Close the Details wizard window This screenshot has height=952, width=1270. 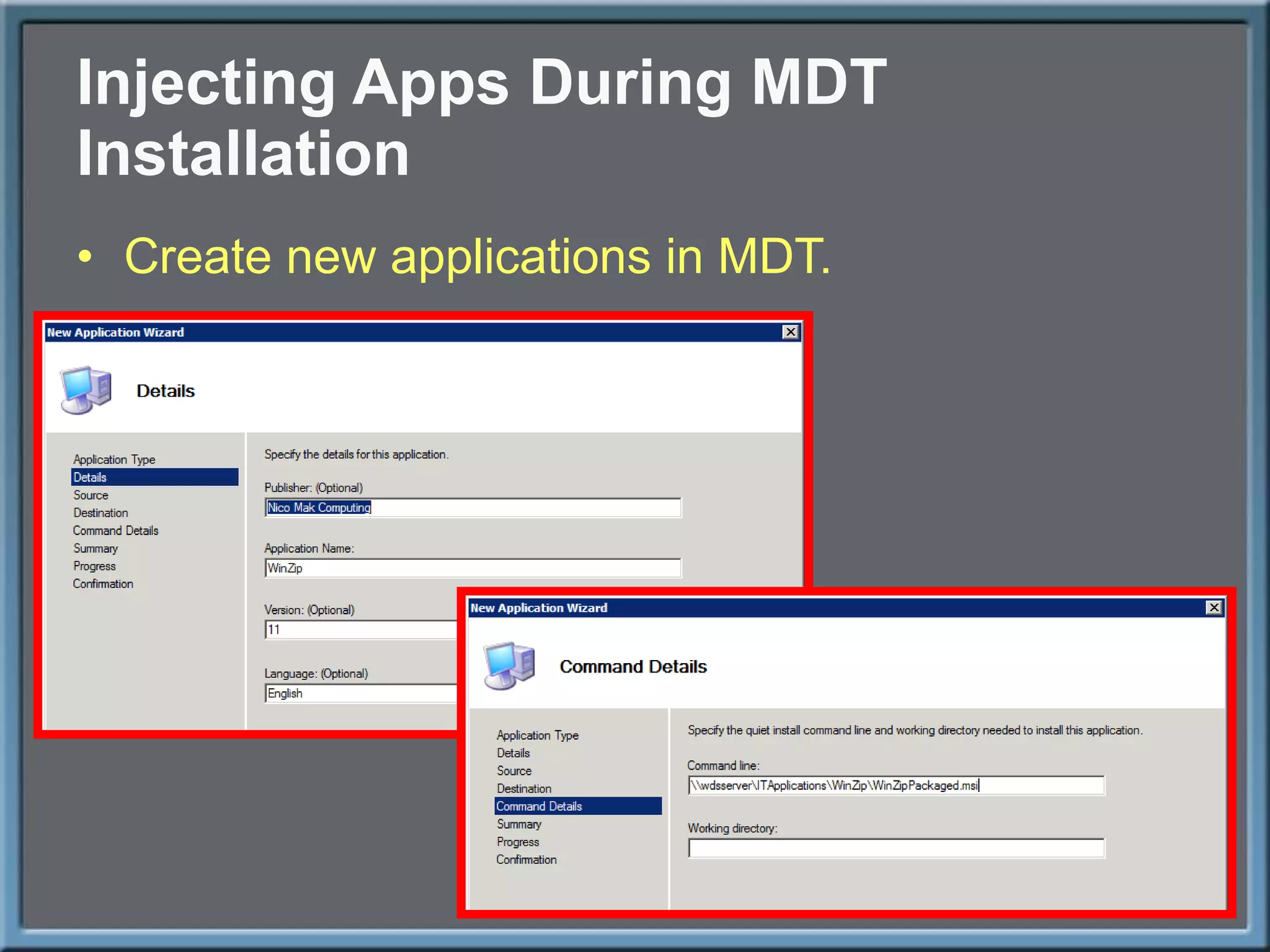[790, 332]
